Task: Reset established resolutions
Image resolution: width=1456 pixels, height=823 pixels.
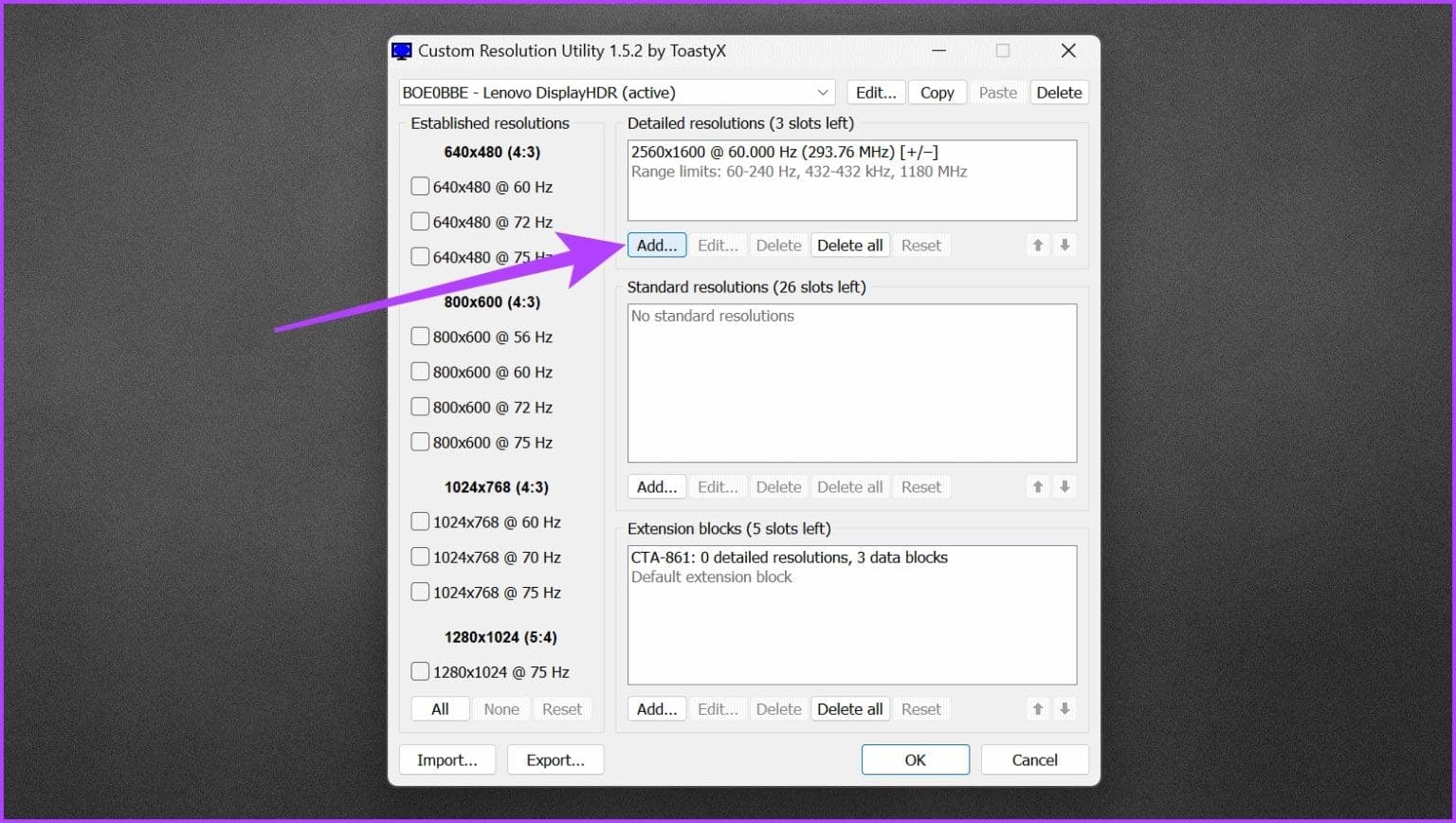Action: click(562, 709)
